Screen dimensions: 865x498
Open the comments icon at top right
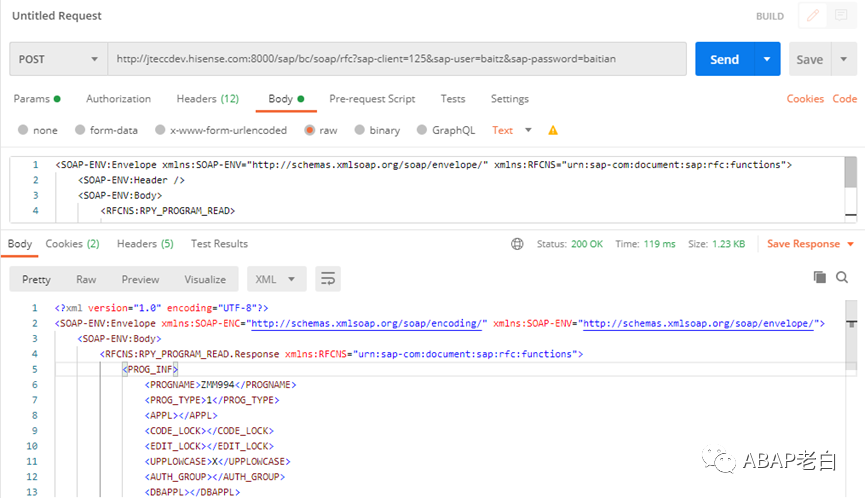coord(841,16)
